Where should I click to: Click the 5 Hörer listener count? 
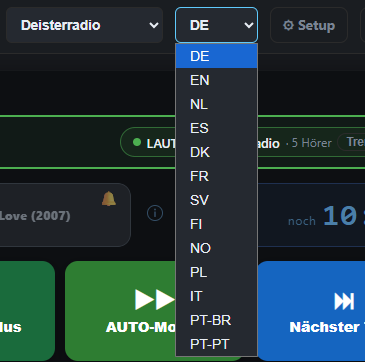pos(311,143)
